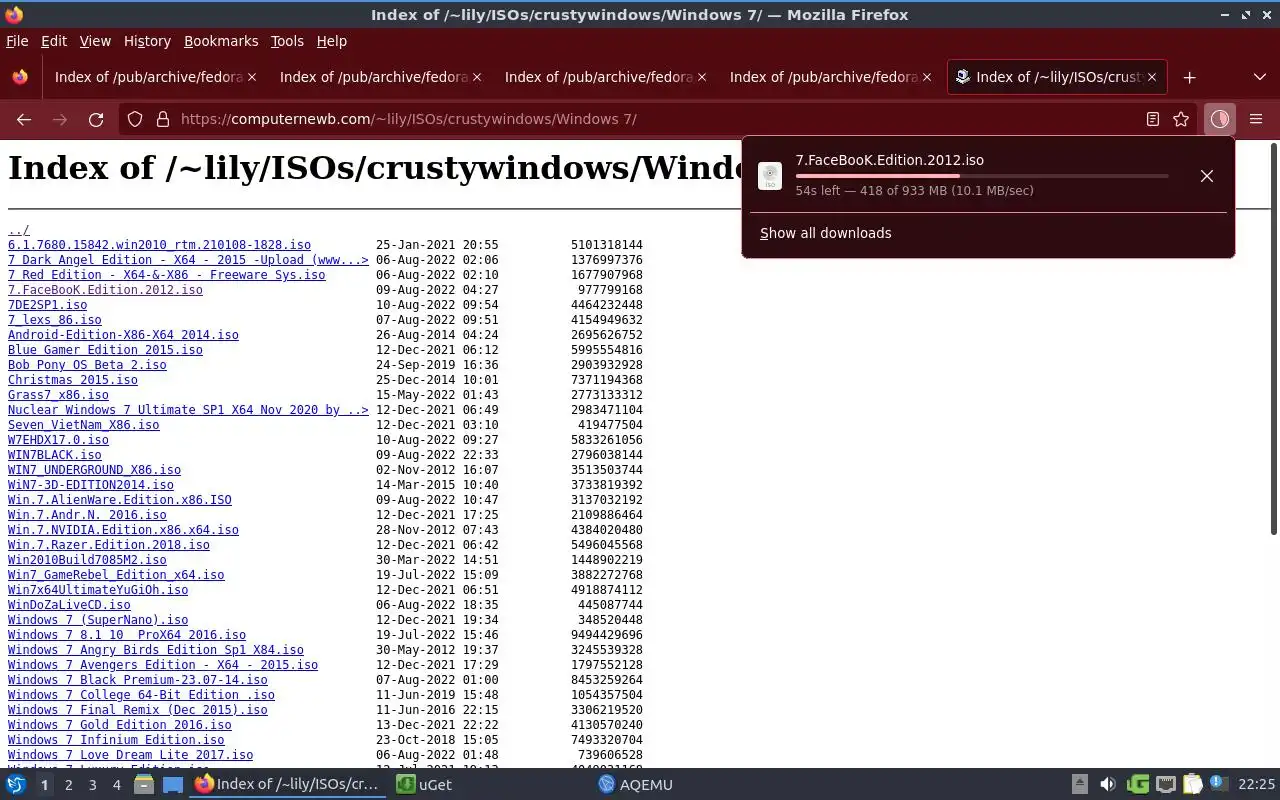Open the network connection tray icon
Screen dimensions: 1280x800
pyautogui.click(x=1165, y=785)
